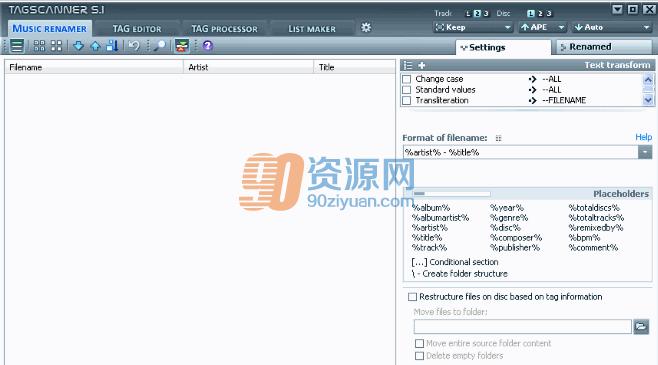Open the Auto dropdown
Image resolution: width=658 pixels, height=365 pixels.
click(612, 27)
